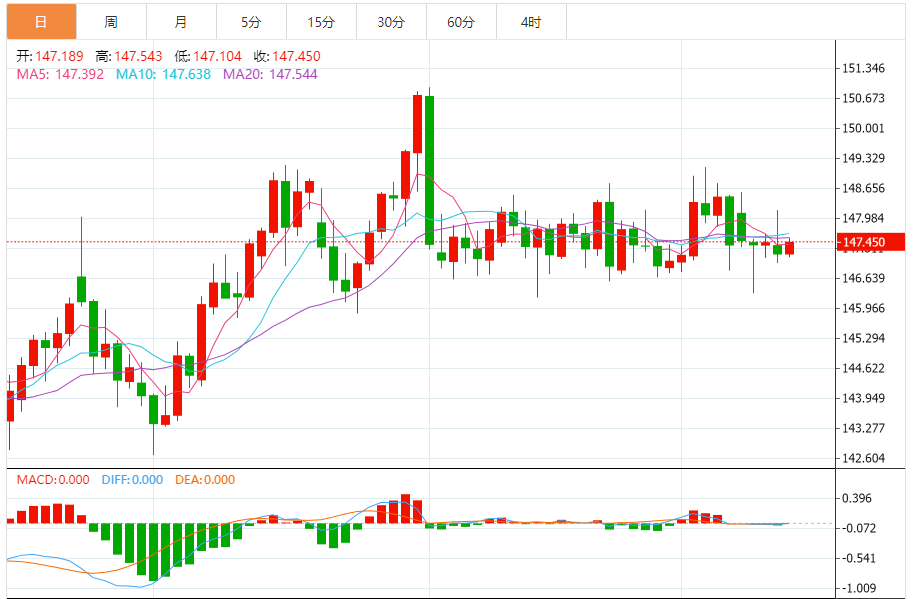This screenshot has width=913, height=599.
Task: Open the 5分 interval tab
Action: point(251,22)
